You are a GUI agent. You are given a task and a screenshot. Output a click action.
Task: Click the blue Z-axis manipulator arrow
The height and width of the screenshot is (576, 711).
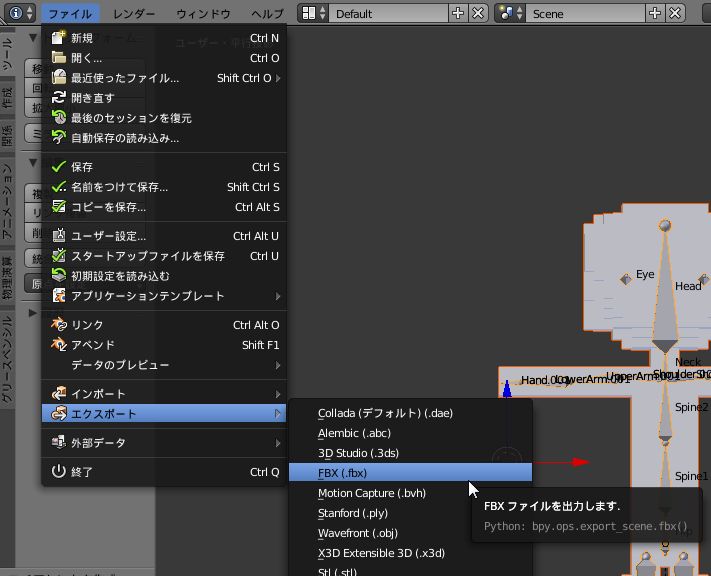507,388
